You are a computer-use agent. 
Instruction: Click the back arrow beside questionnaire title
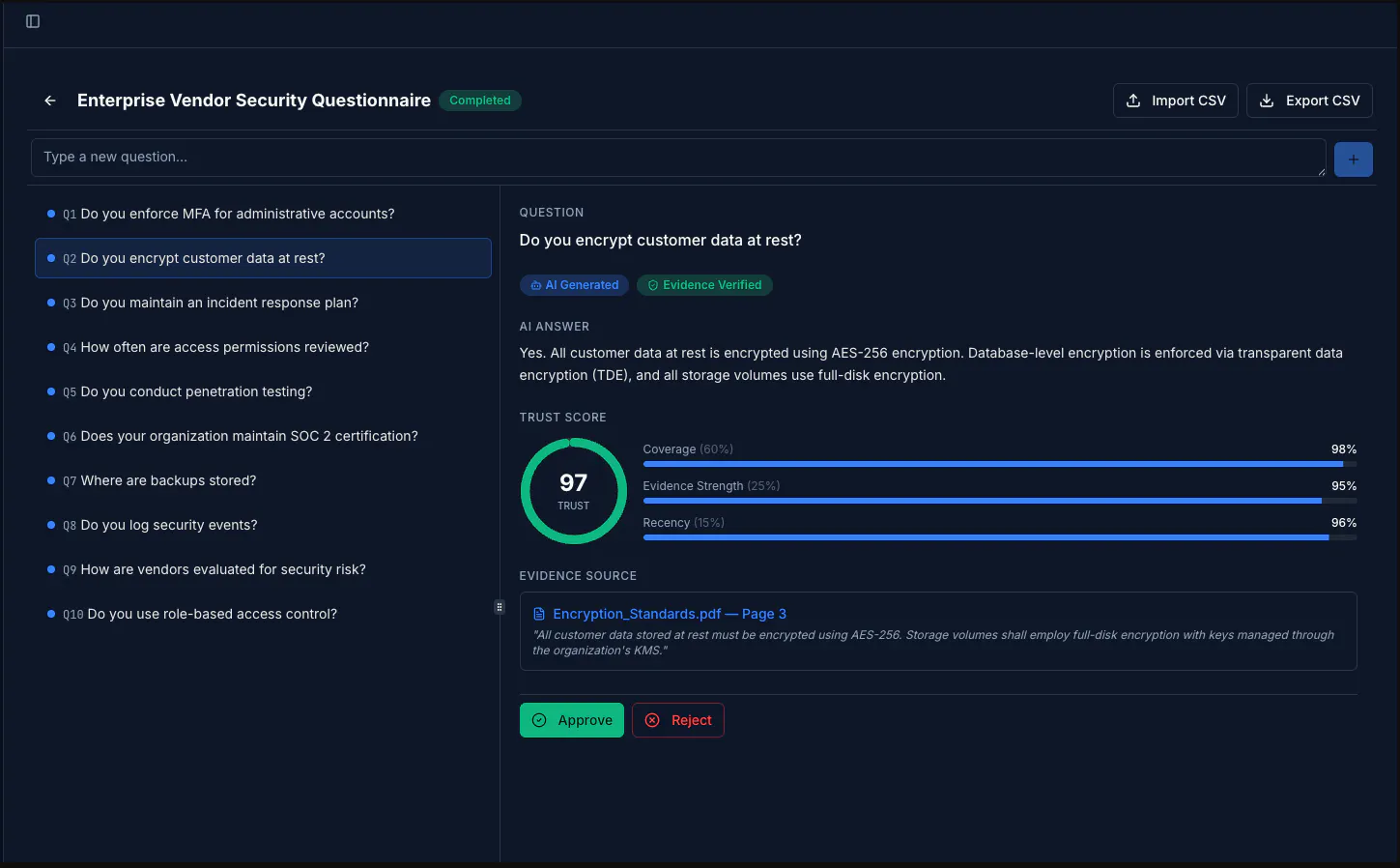50,101
